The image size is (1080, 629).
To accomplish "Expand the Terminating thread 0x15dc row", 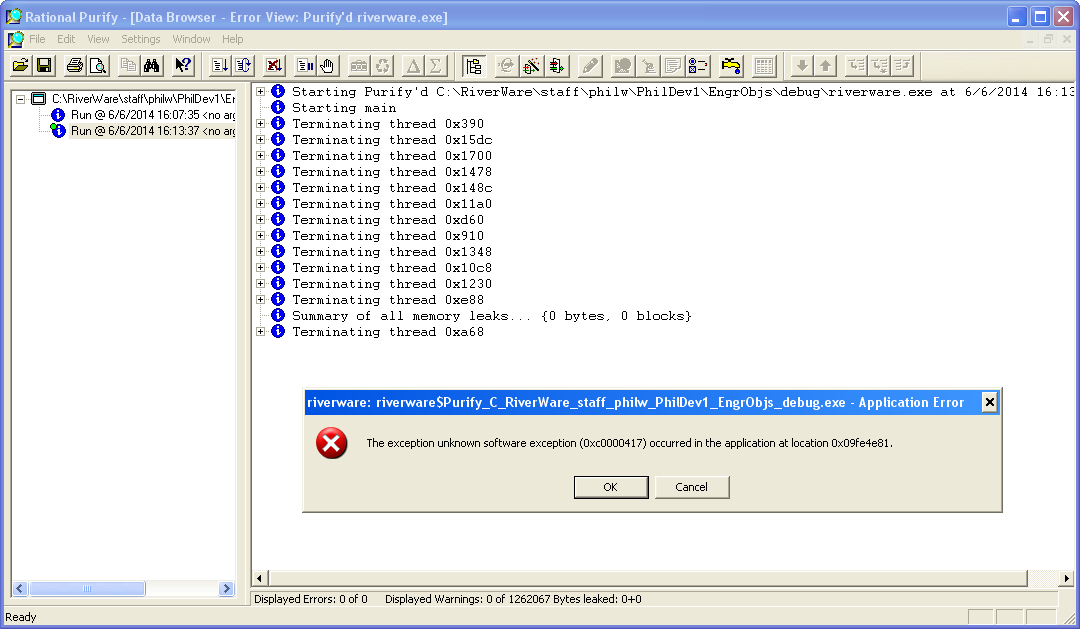I will 260,140.
